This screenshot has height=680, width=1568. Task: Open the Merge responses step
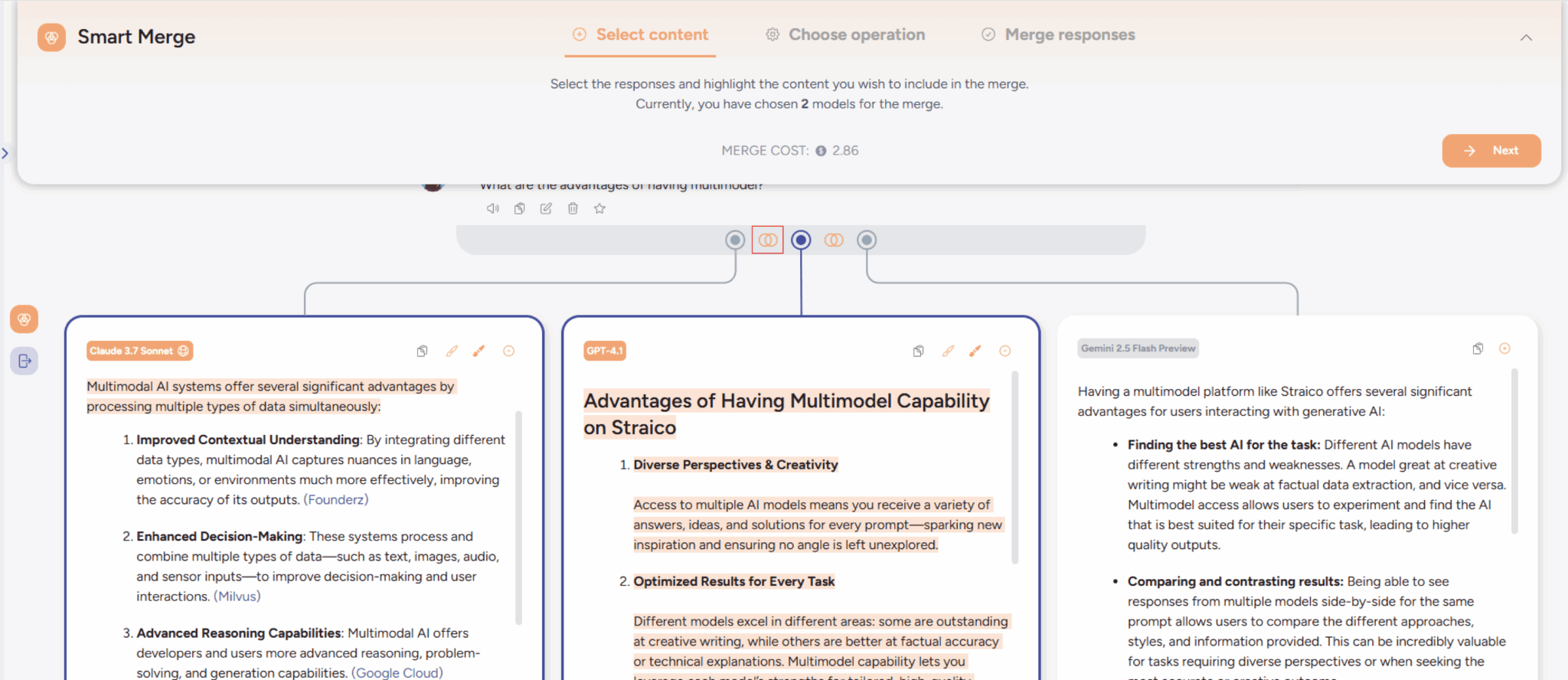click(1058, 34)
